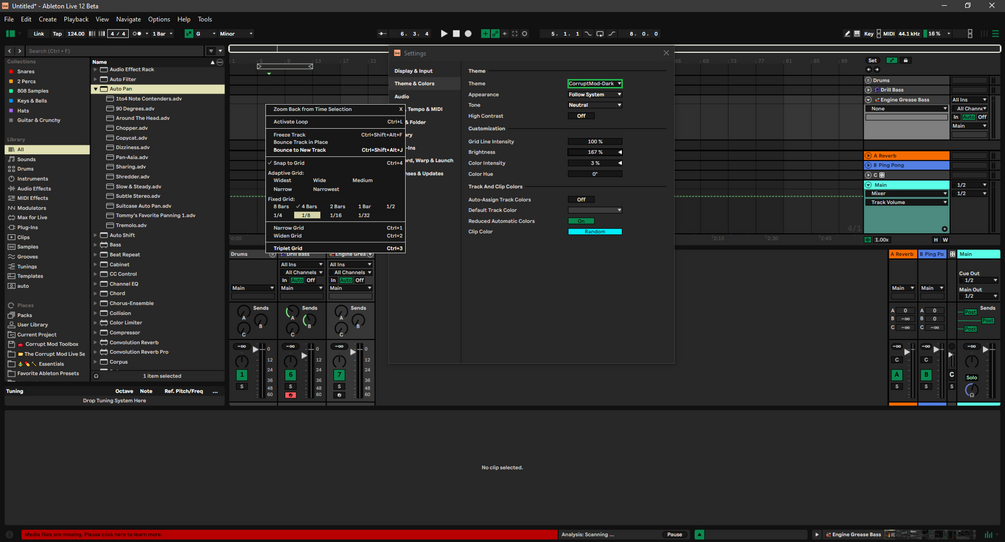Click the Link button
Image resolution: width=1005 pixels, height=542 pixels.
coord(39,34)
